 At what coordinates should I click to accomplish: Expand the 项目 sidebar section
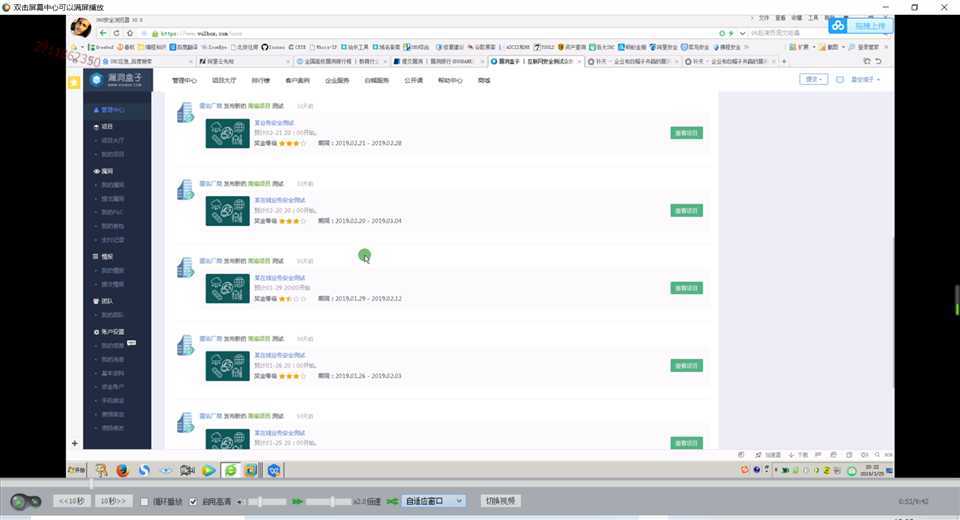(104, 126)
